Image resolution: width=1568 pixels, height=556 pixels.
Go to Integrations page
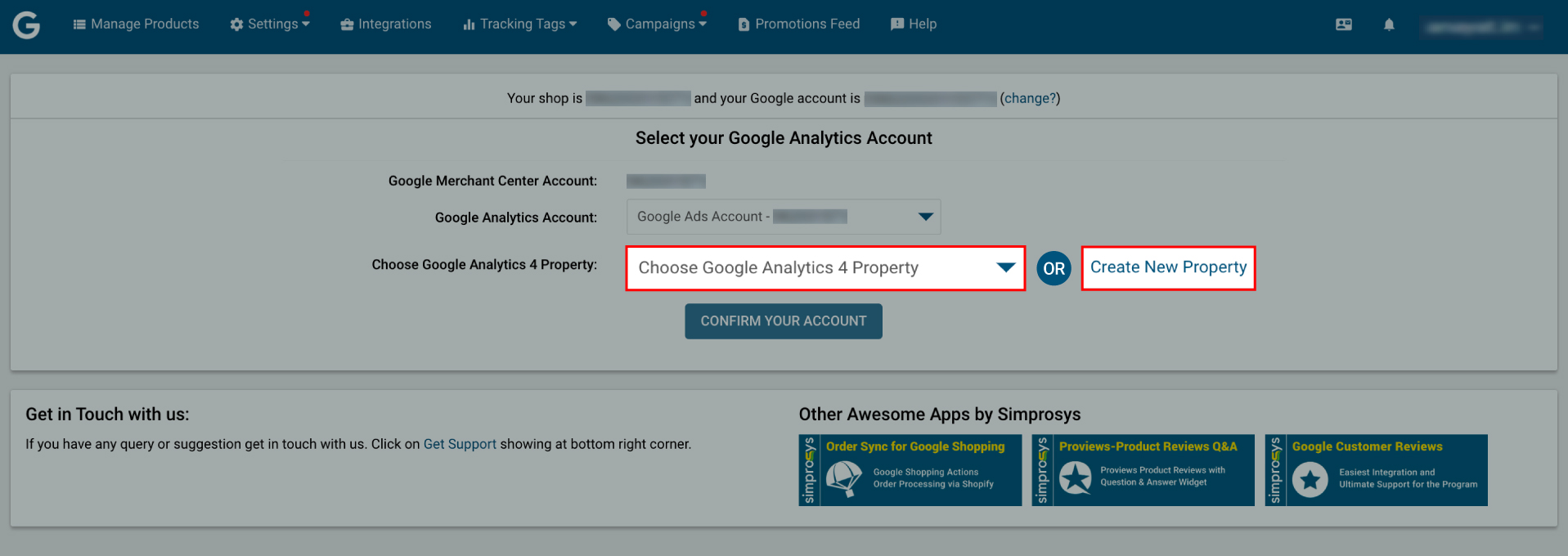(x=386, y=25)
